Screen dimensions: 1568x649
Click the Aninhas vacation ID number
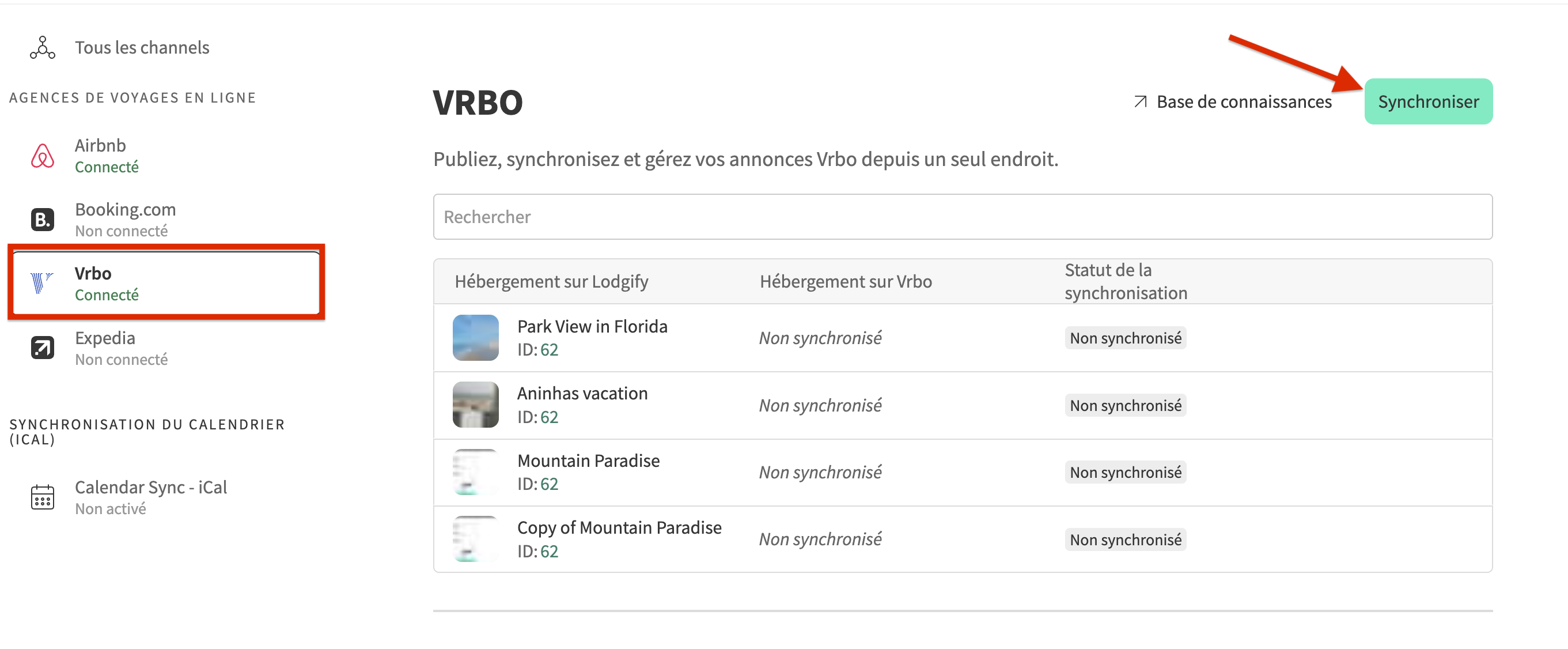[x=548, y=417]
